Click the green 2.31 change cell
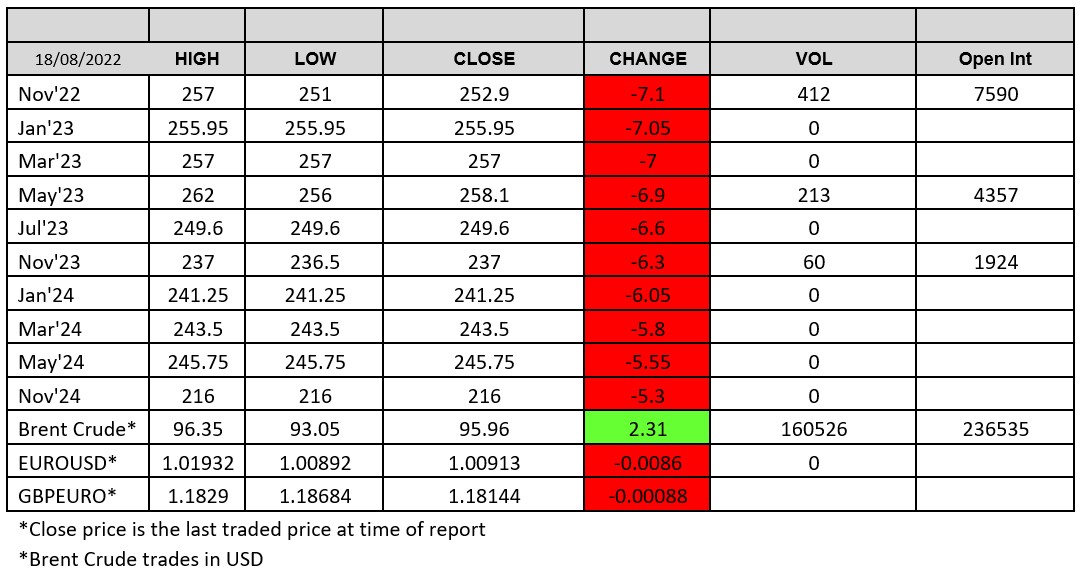Viewport: 1081px width, 571px height. (647, 429)
